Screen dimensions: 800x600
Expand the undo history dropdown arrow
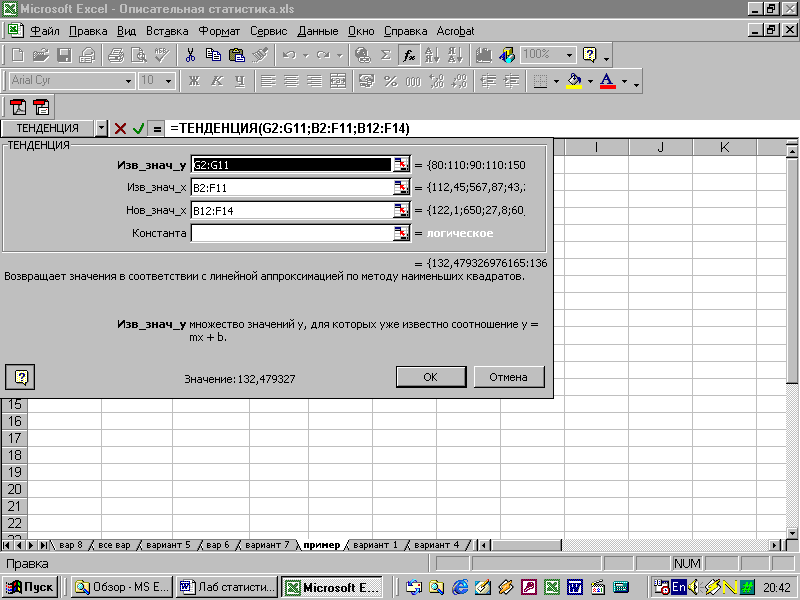(306, 55)
